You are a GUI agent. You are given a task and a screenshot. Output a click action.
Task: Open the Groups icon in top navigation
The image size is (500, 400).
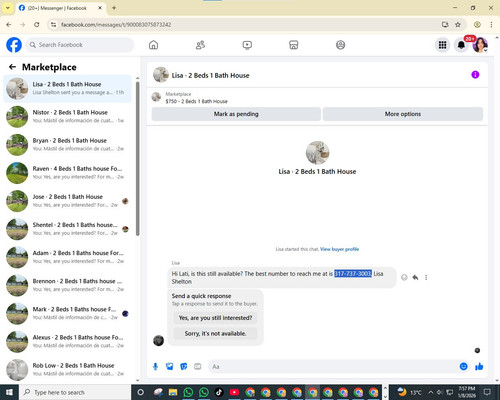(x=340, y=45)
